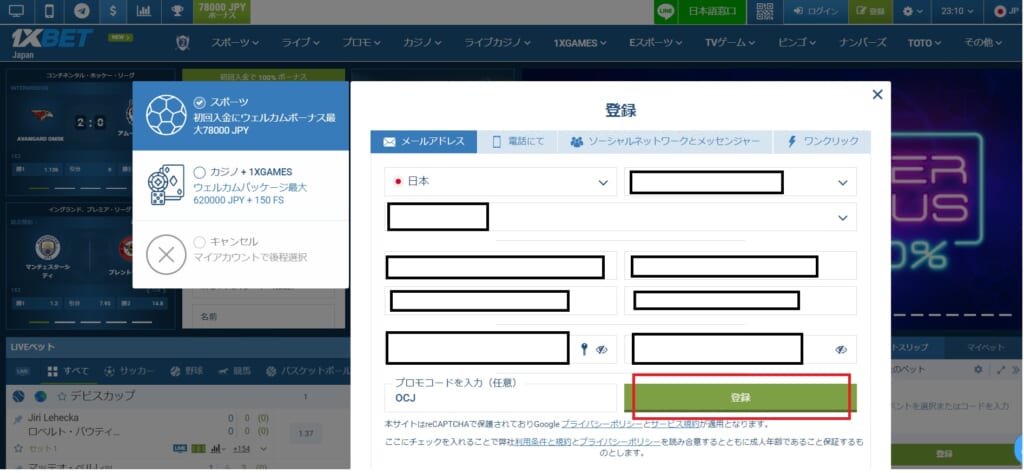Expand the 1XGAMES navigation menu
The height and width of the screenshot is (473, 1024).
click(x=580, y=42)
